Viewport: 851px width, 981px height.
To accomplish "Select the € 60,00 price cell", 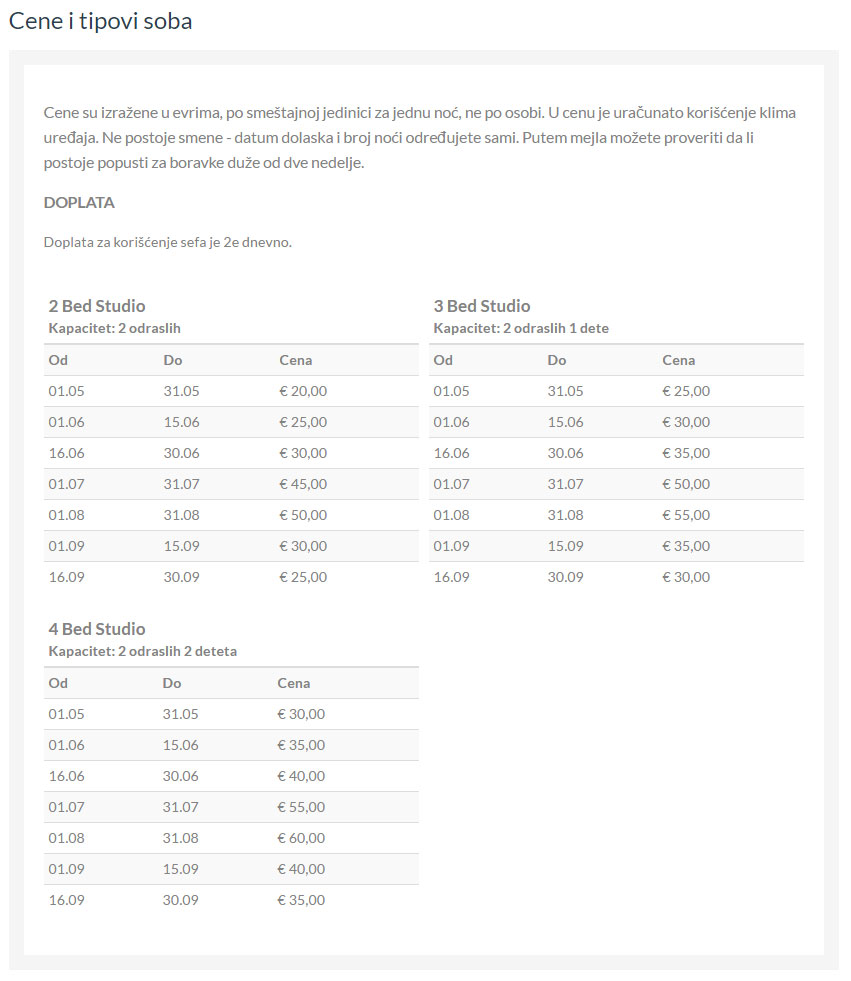I will click(301, 838).
